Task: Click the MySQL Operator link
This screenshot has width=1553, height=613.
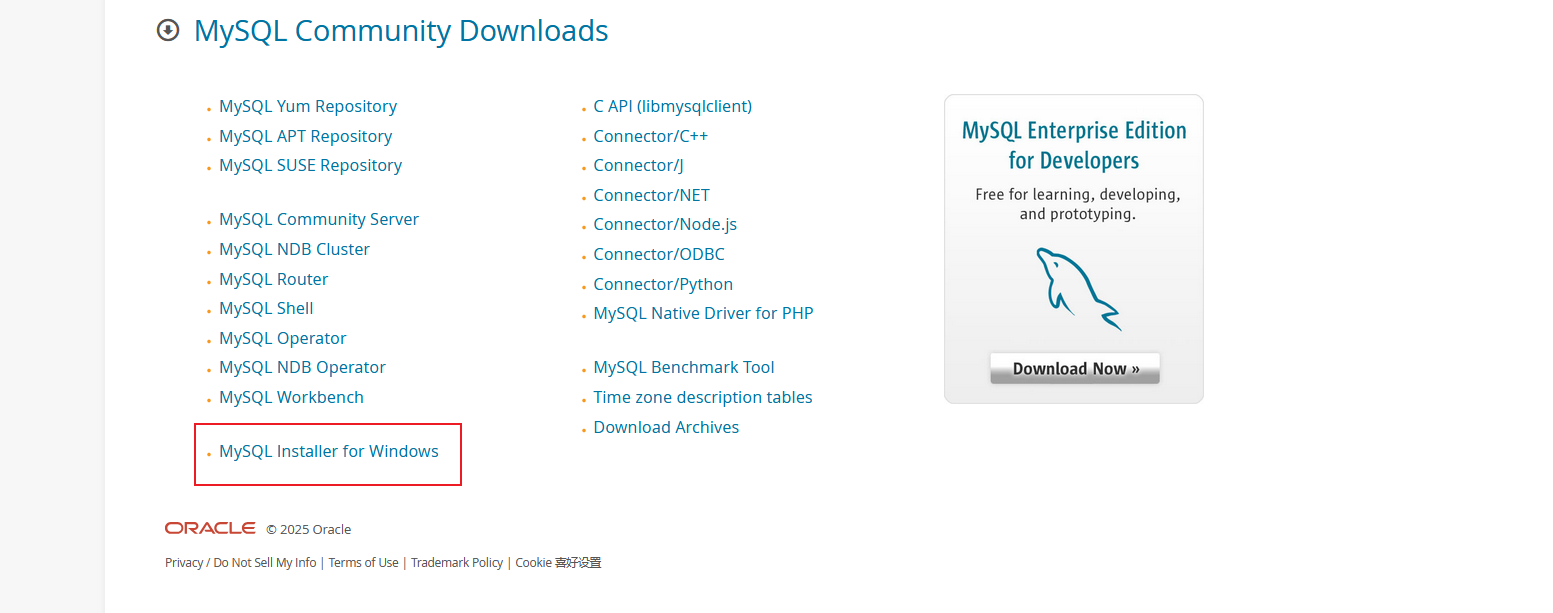Action: [x=283, y=338]
